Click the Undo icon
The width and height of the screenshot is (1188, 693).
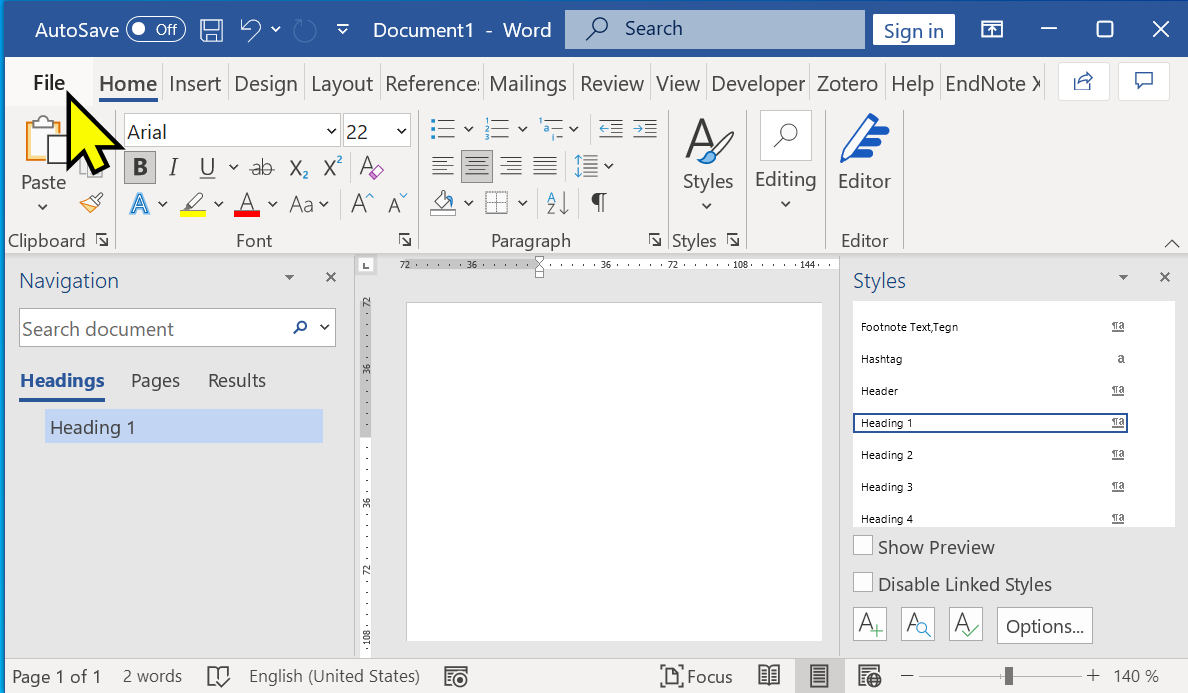[251, 30]
